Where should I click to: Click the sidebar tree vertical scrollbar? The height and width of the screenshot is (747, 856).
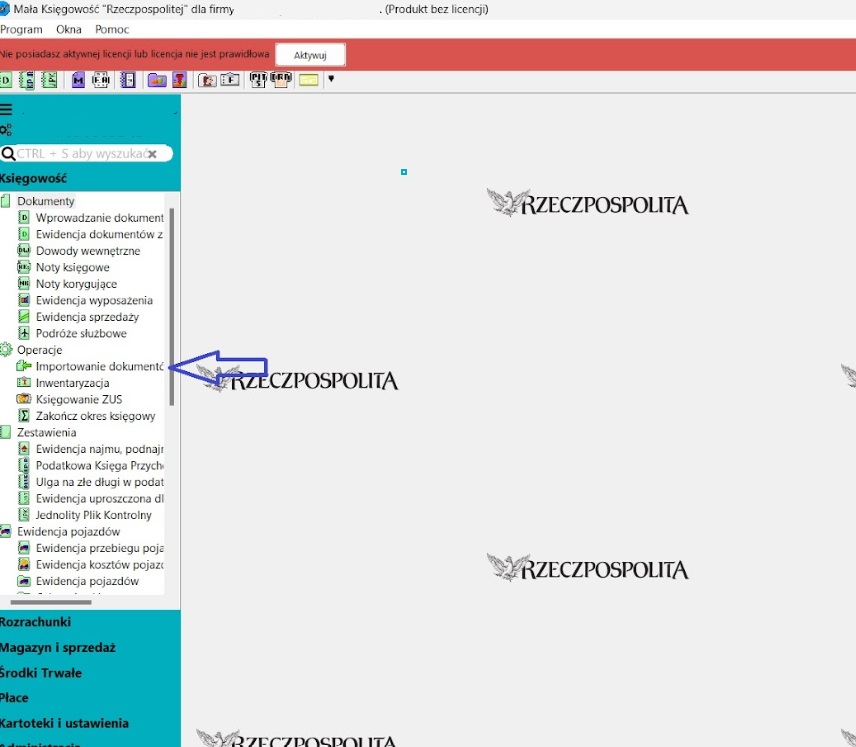click(x=172, y=307)
